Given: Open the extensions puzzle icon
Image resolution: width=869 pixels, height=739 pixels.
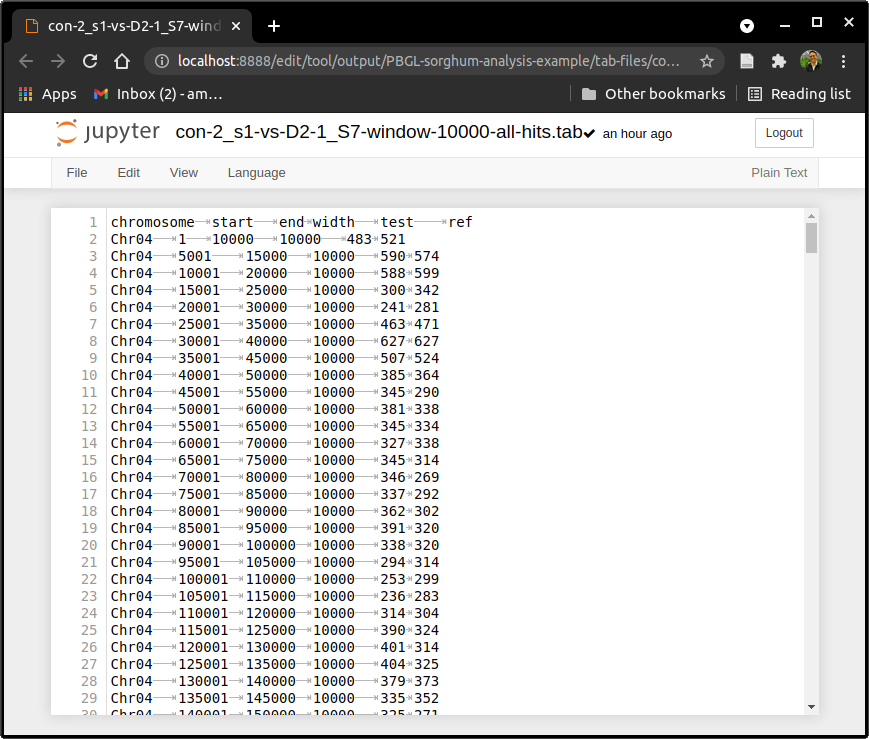Looking at the screenshot, I should click(x=779, y=61).
